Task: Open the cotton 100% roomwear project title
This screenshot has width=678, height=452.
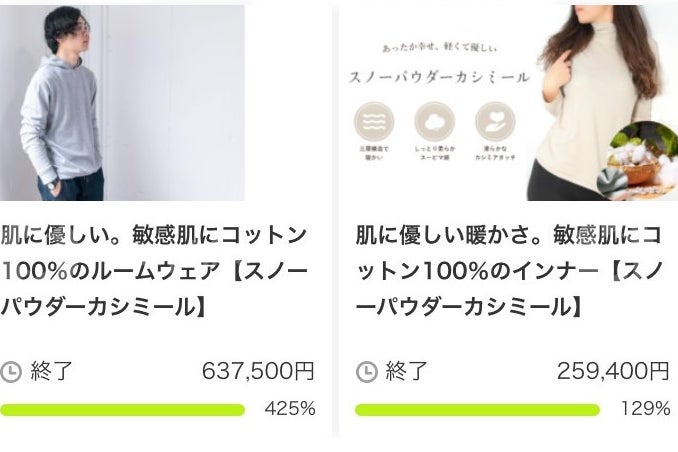Action: [155, 271]
